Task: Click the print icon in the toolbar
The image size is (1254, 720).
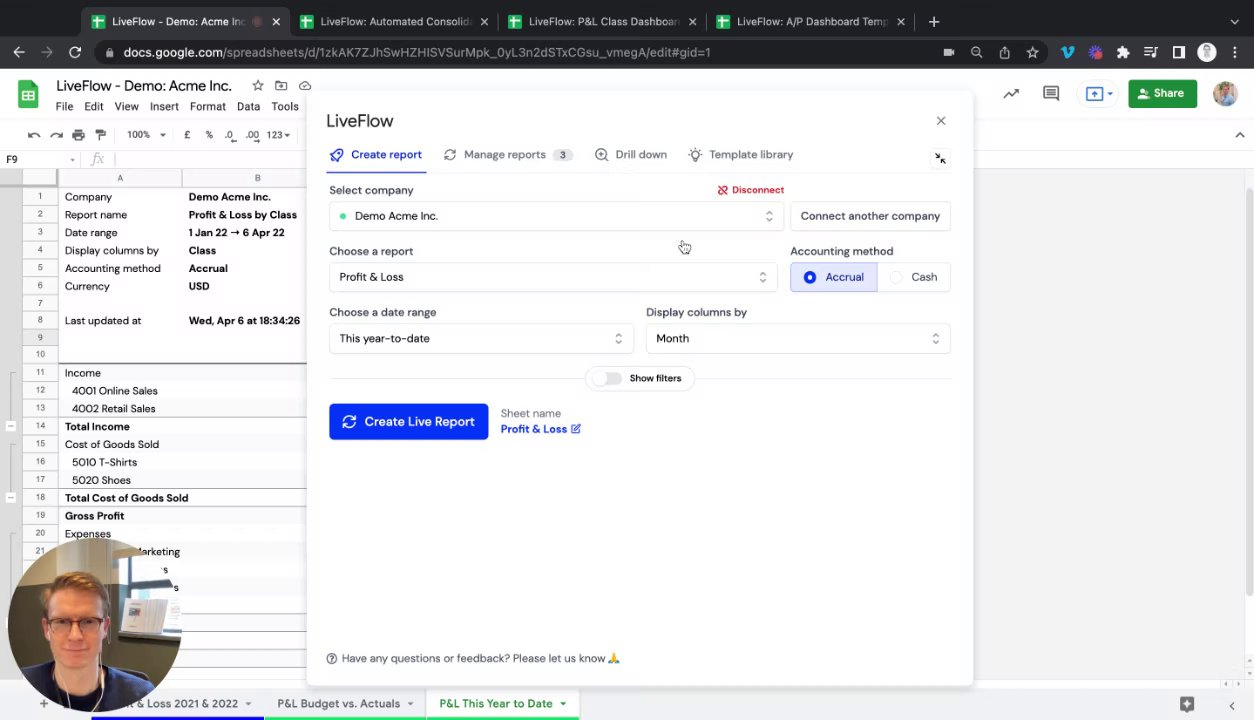Action: tap(78, 135)
